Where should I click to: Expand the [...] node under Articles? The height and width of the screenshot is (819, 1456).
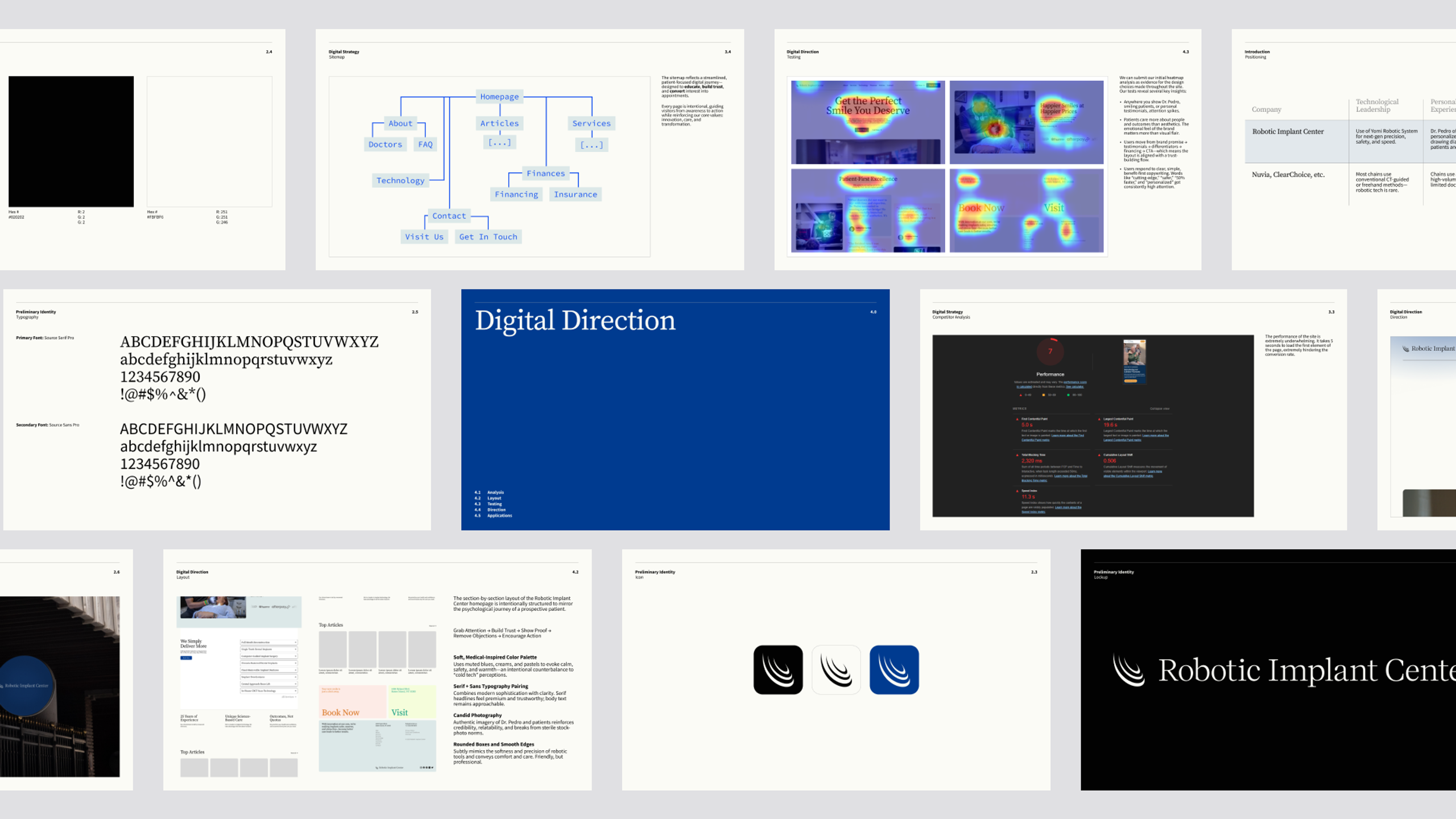[499, 143]
